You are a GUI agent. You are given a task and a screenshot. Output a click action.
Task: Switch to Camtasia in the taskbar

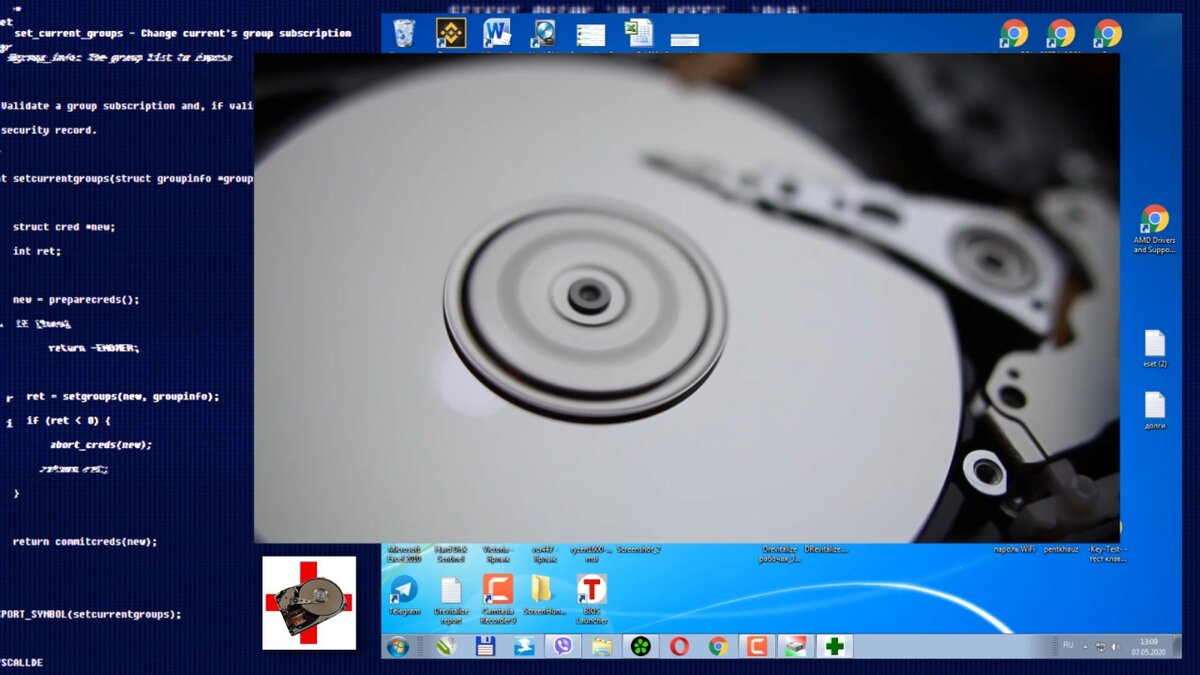click(757, 646)
